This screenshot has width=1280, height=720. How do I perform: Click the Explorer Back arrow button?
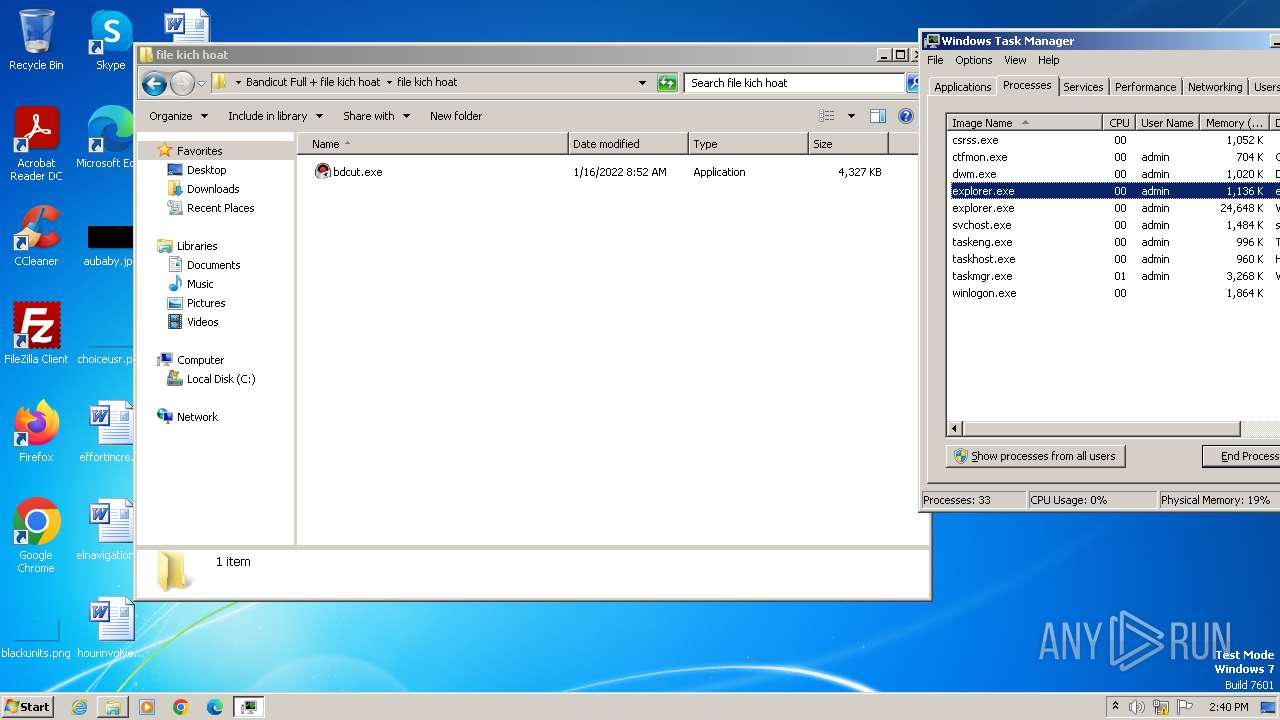154,83
